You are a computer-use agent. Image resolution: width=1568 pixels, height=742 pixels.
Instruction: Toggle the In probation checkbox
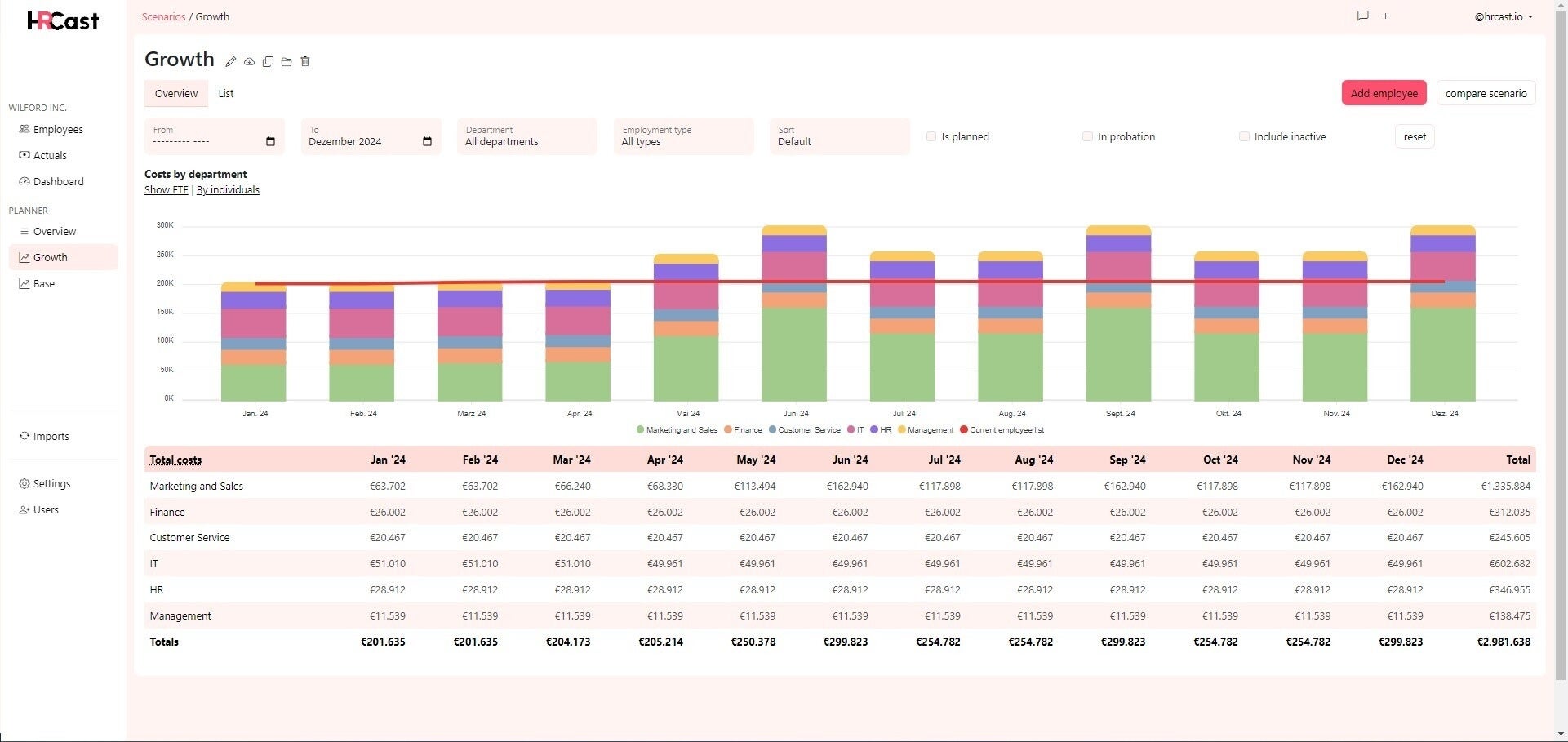1087,136
